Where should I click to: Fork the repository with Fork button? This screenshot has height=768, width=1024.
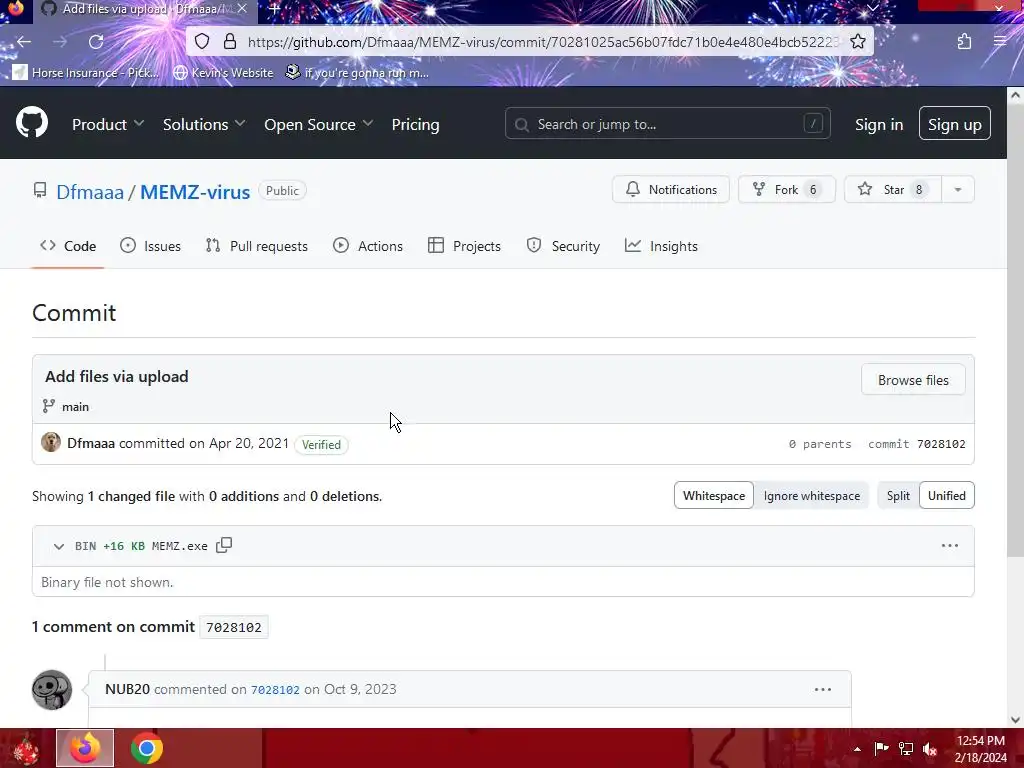pos(787,189)
